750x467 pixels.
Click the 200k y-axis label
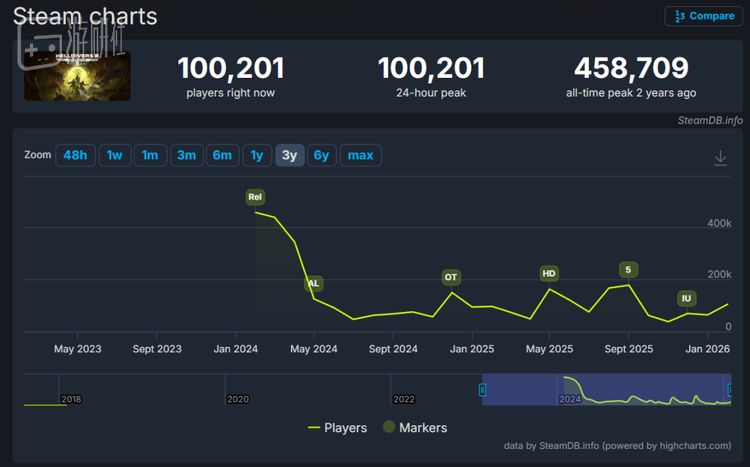pyautogui.click(x=719, y=274)
